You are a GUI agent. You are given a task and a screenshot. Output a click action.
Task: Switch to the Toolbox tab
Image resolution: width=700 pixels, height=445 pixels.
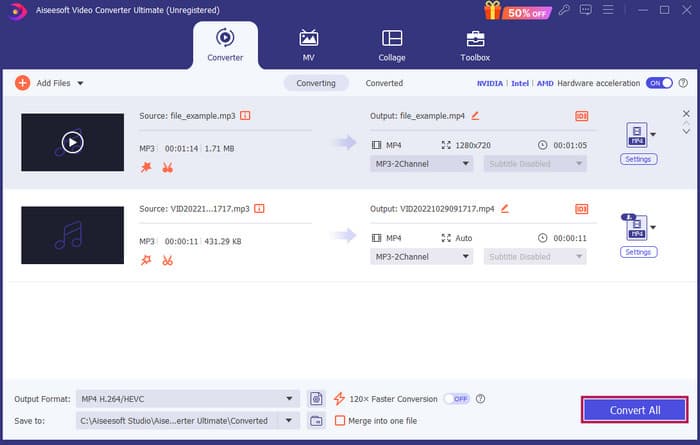point(476,45)
